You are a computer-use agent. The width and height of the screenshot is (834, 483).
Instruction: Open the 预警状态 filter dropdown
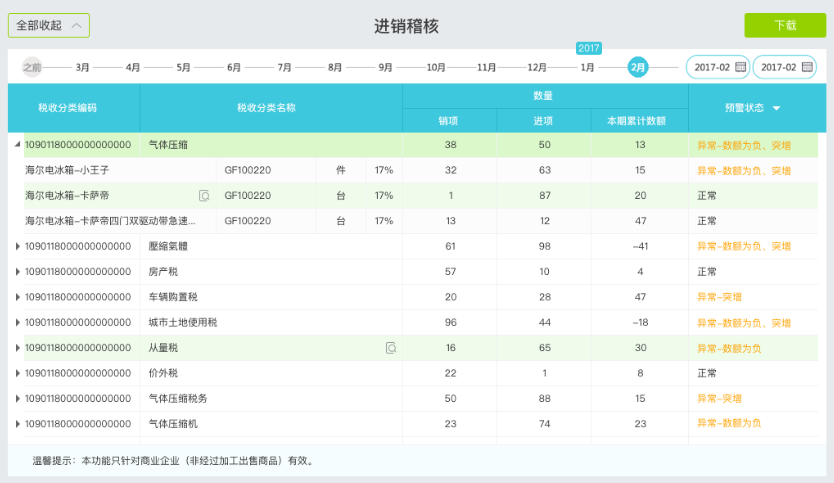pos(775,108)
